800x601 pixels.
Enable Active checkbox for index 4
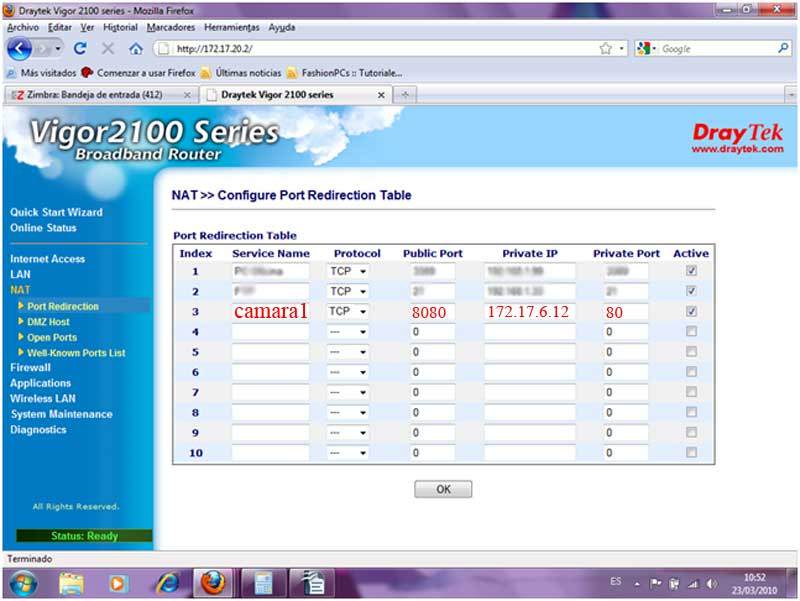pos(691,332)
